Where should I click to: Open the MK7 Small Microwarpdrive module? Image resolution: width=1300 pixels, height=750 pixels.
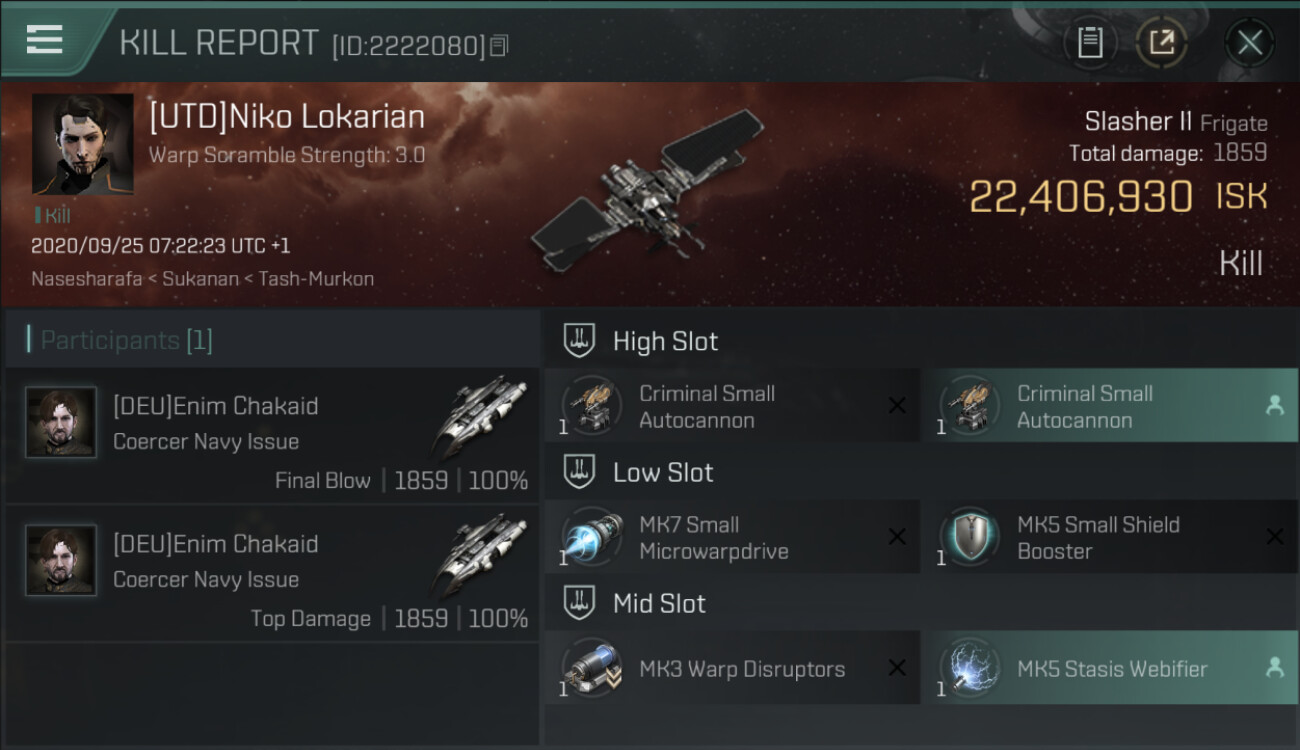point(731,538)
